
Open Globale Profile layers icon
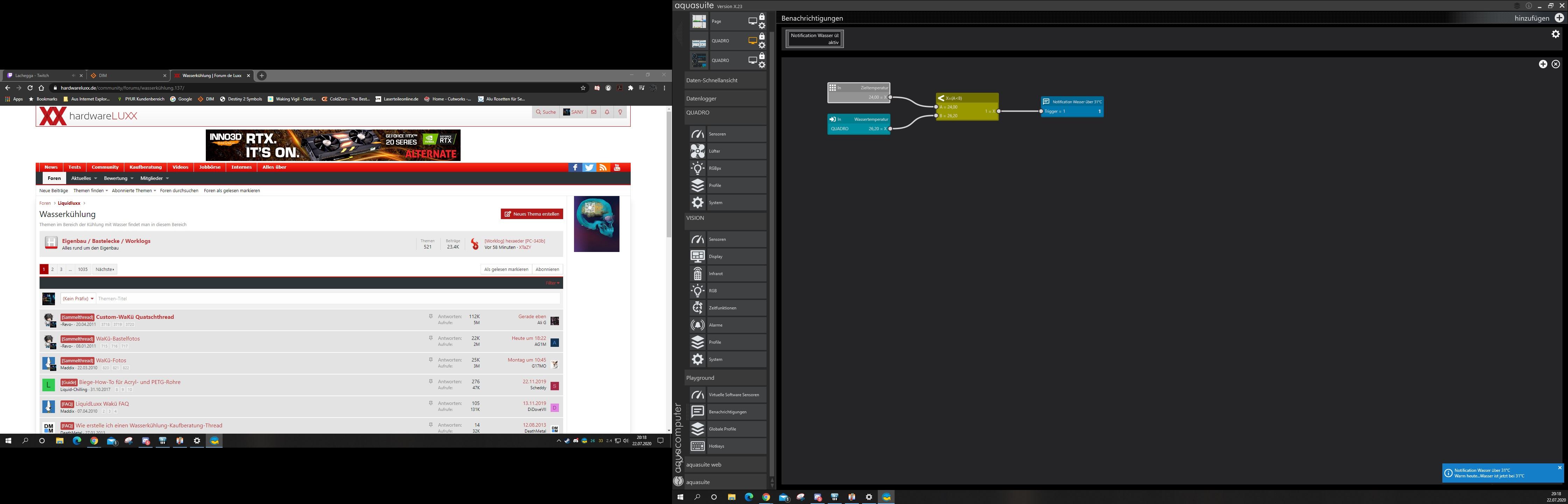point(698,429)
